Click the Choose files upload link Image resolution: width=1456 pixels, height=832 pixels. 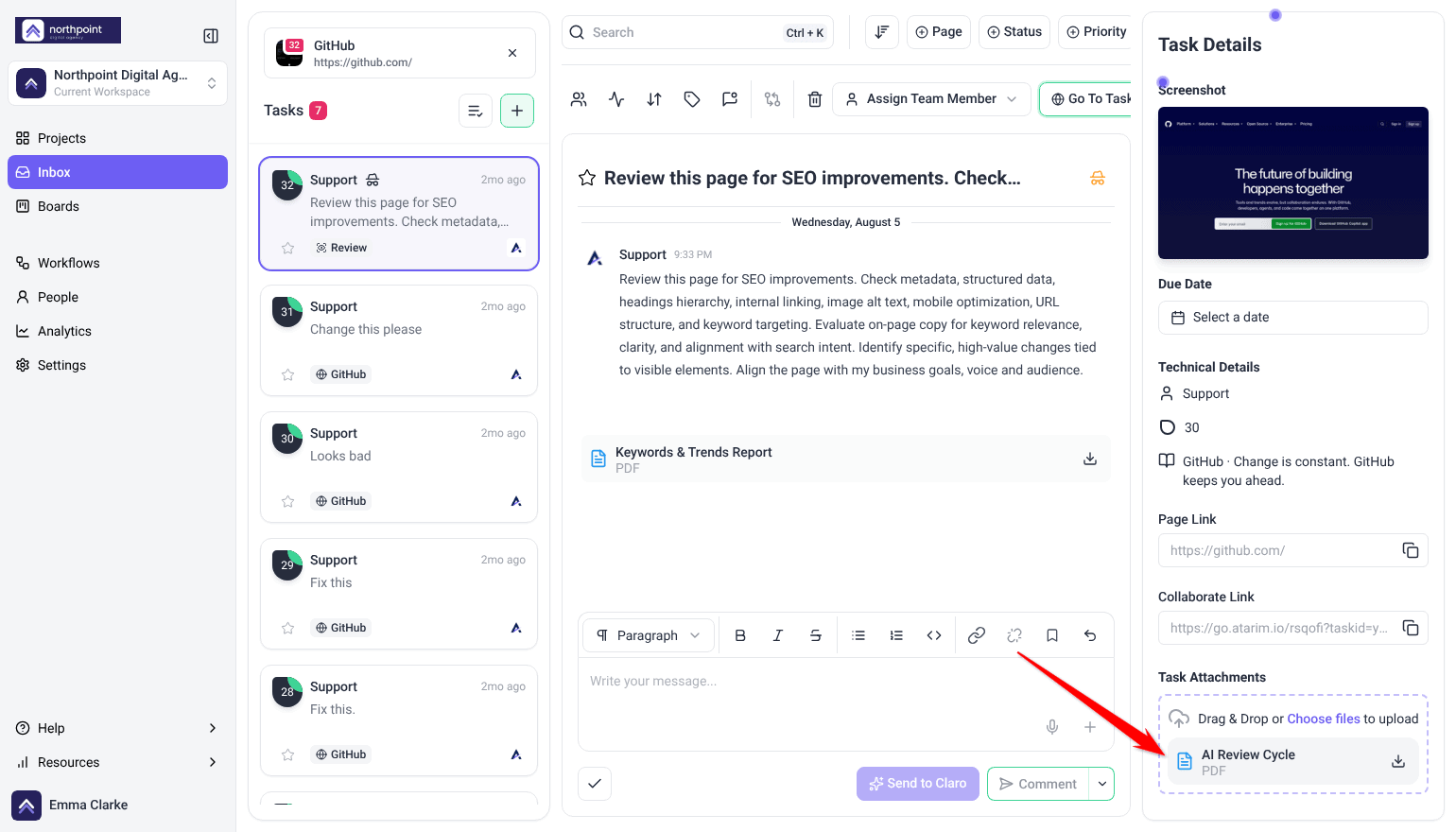point(1324,719)
